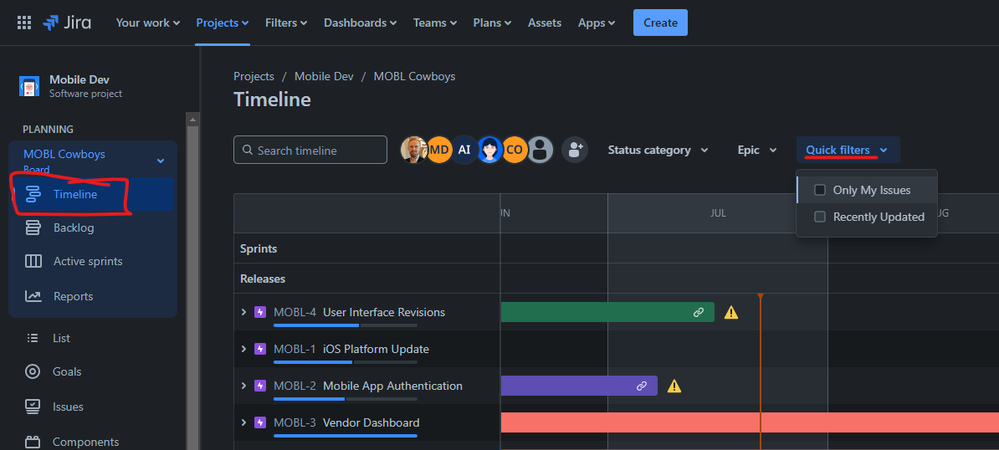Open the MOBL-4 issue key link
Viewport: 999px width, 450px height.
pos(294,312)
